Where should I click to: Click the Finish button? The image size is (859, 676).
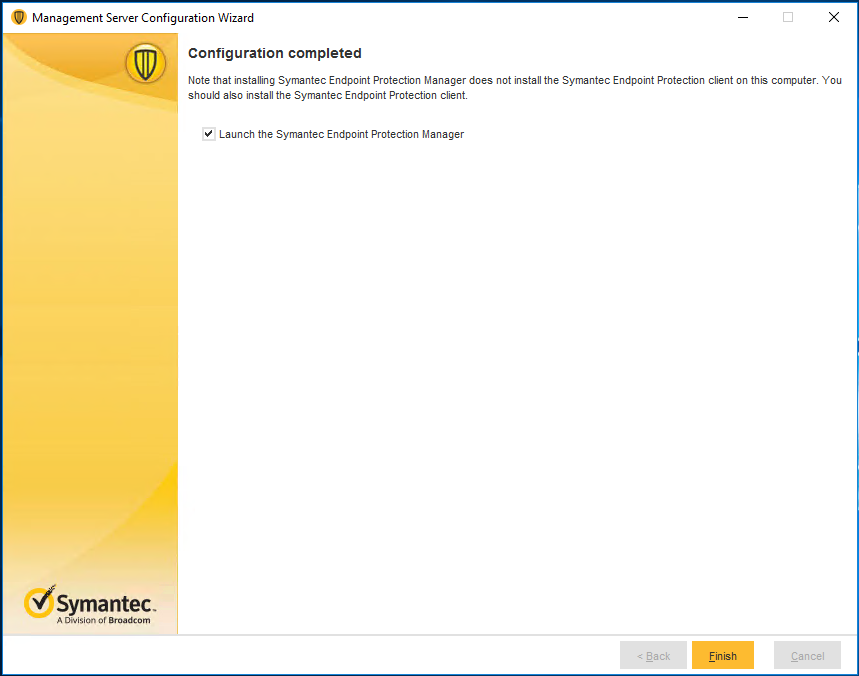pos(723,655)
